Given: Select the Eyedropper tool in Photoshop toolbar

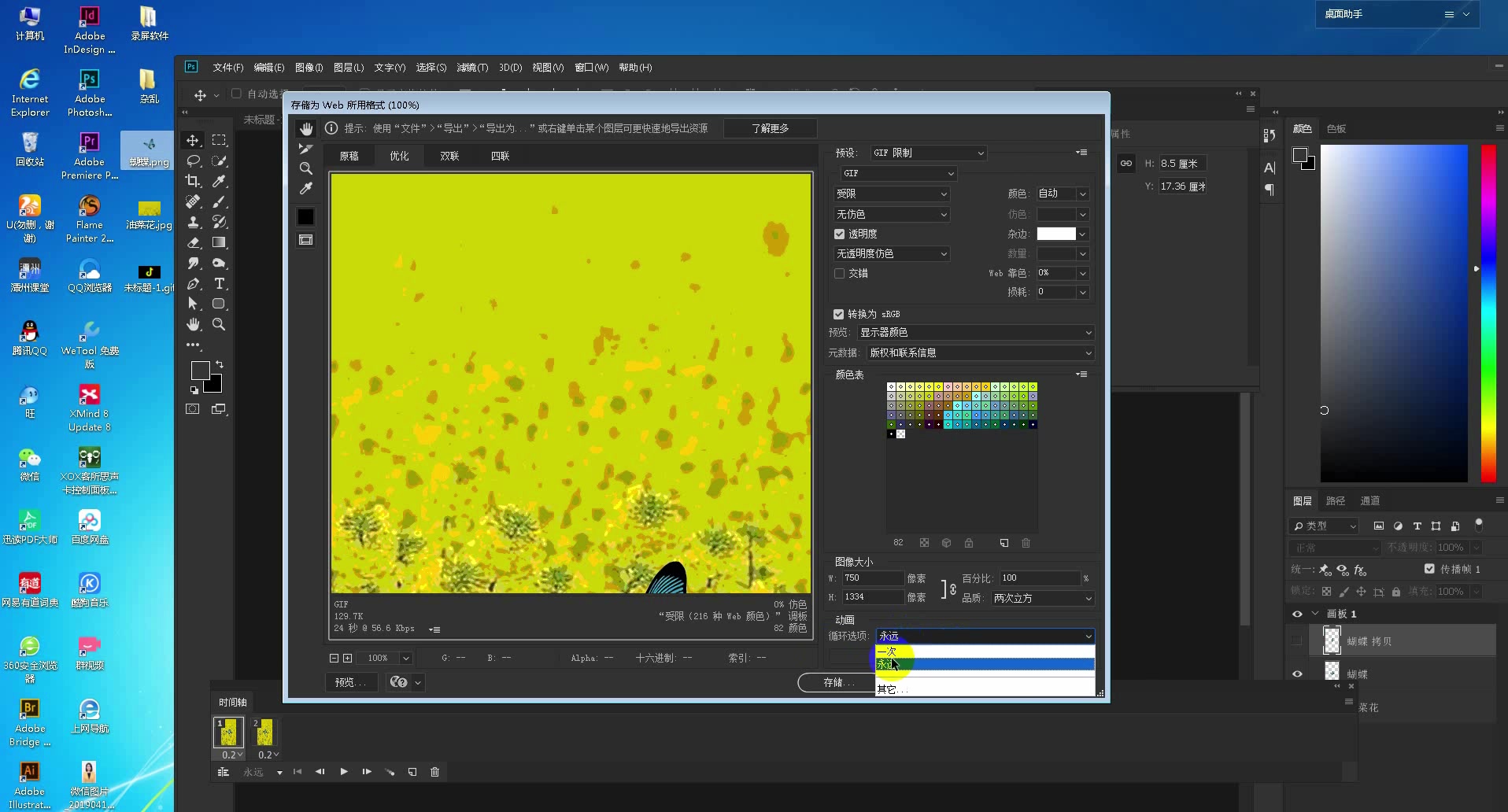Looking at the screenshot, I should click(220, 181).
